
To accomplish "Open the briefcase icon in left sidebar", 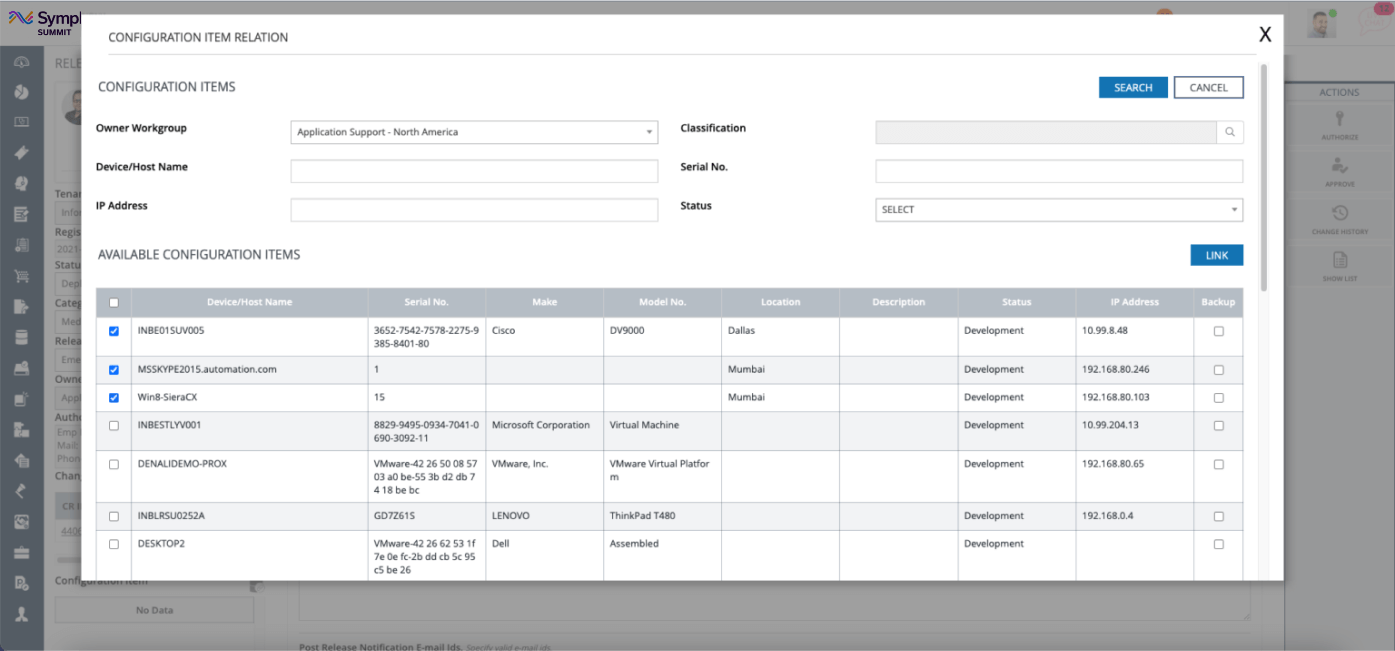I will [21, 552].
